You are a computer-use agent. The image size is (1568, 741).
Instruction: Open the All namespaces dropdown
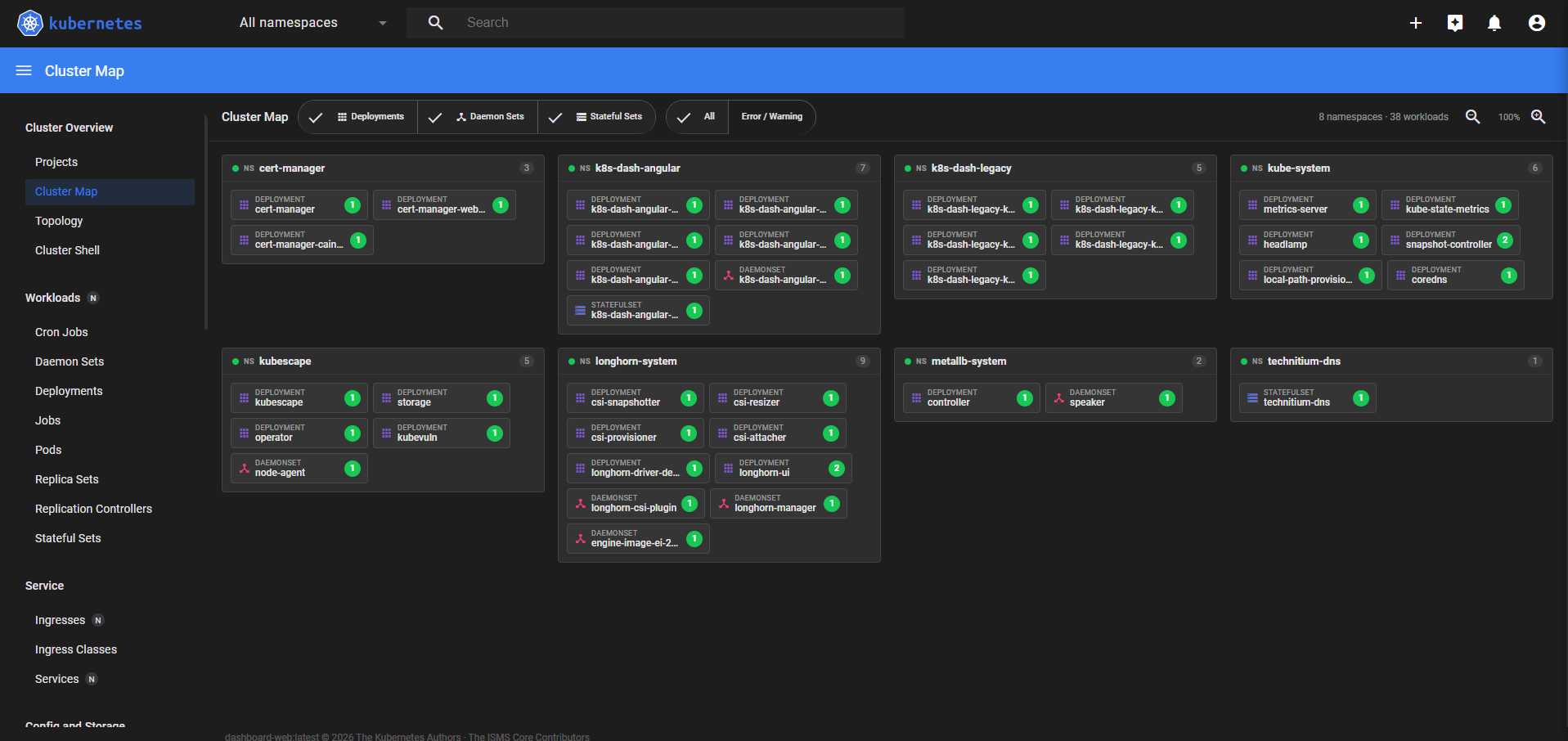tap(312, 23)
